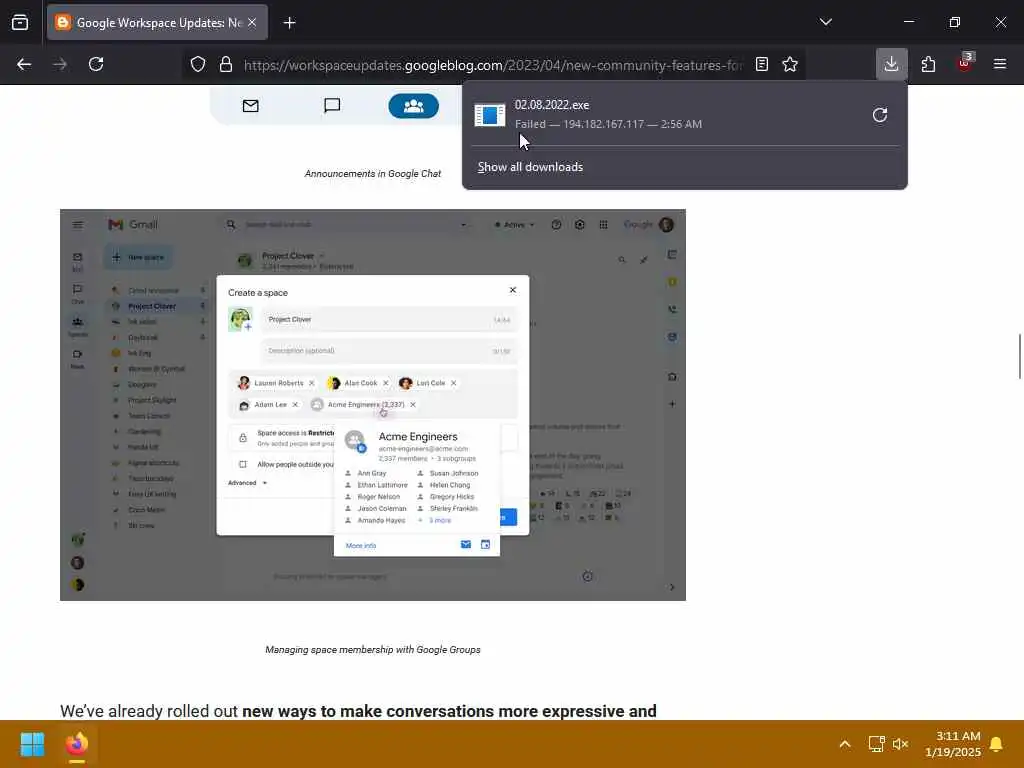Open the uBlock extension icon with badge

click(x=965, y=63)
